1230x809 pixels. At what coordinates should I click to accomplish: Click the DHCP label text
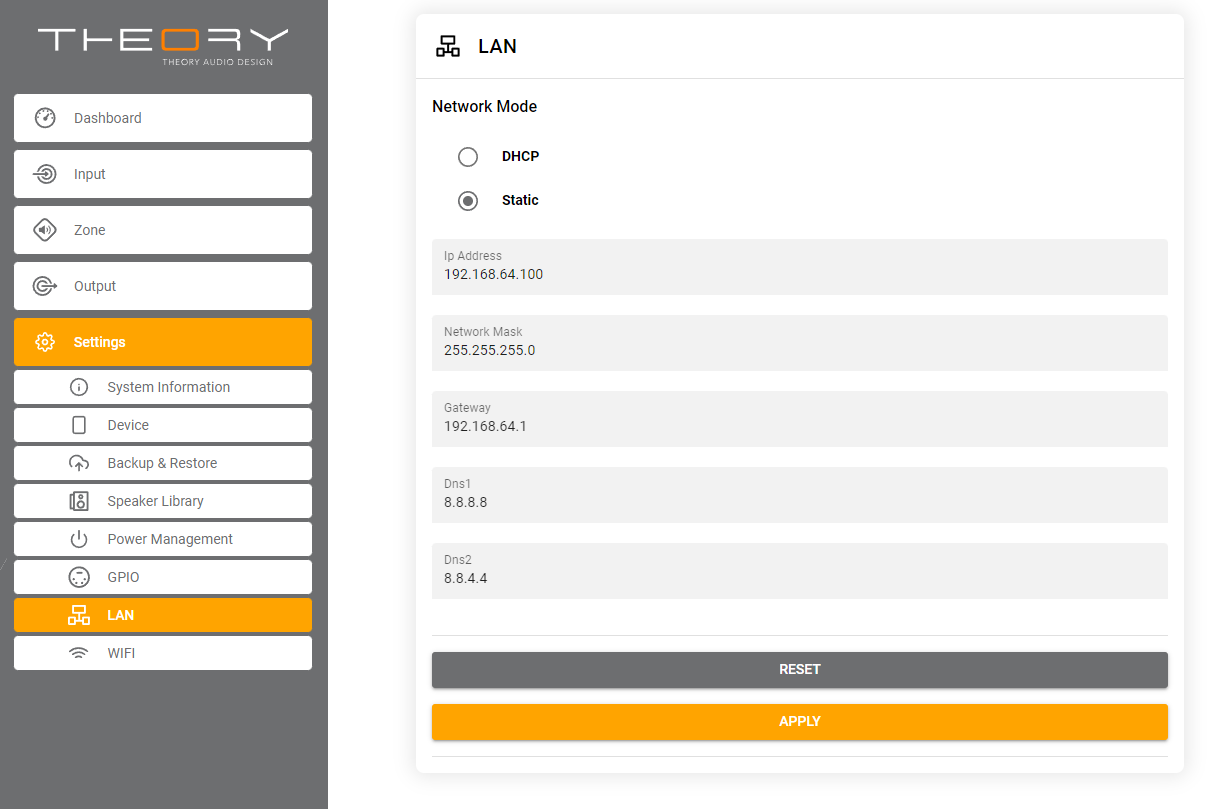click(520, 157)
